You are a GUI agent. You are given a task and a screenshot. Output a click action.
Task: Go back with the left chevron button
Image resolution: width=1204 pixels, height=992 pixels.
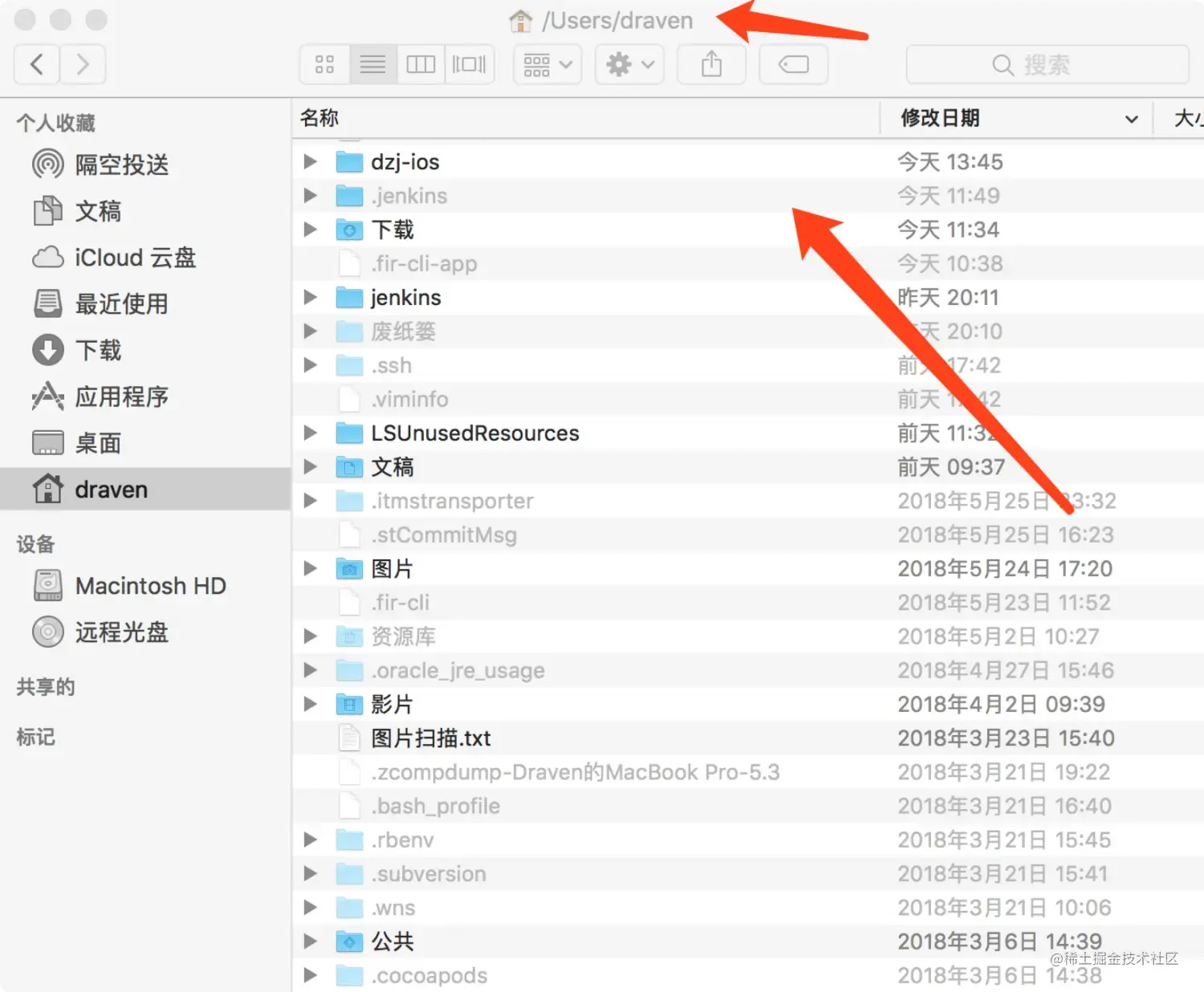tap(36, 64)
